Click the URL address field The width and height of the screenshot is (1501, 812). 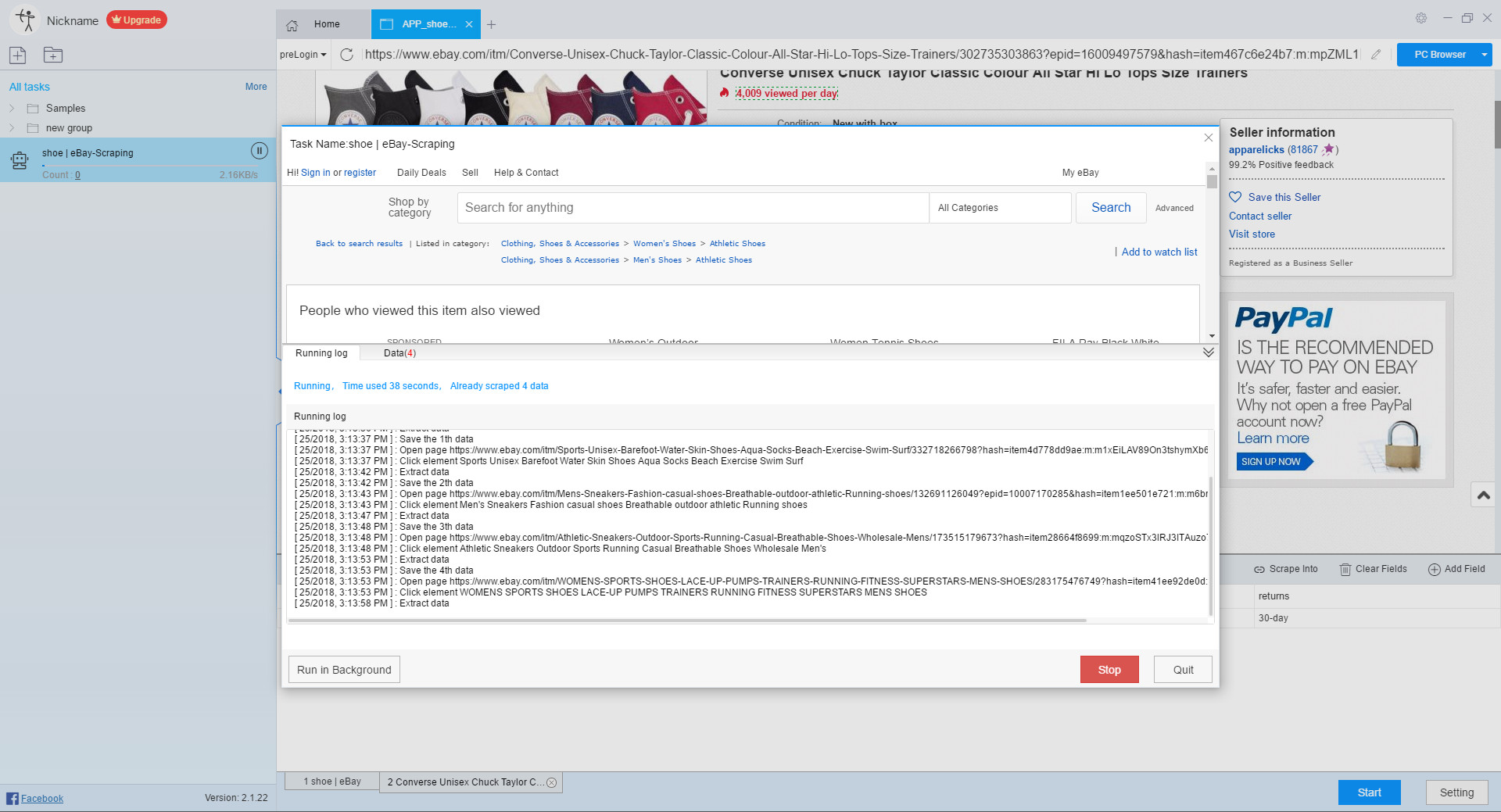862,55
